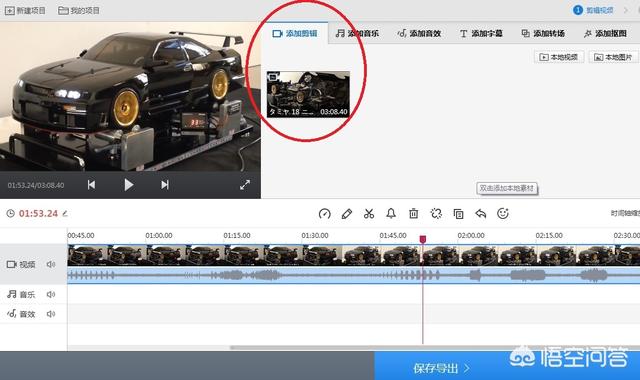Click the 本地视频 local video button
The image size is (640, 380).
(559, 57)
